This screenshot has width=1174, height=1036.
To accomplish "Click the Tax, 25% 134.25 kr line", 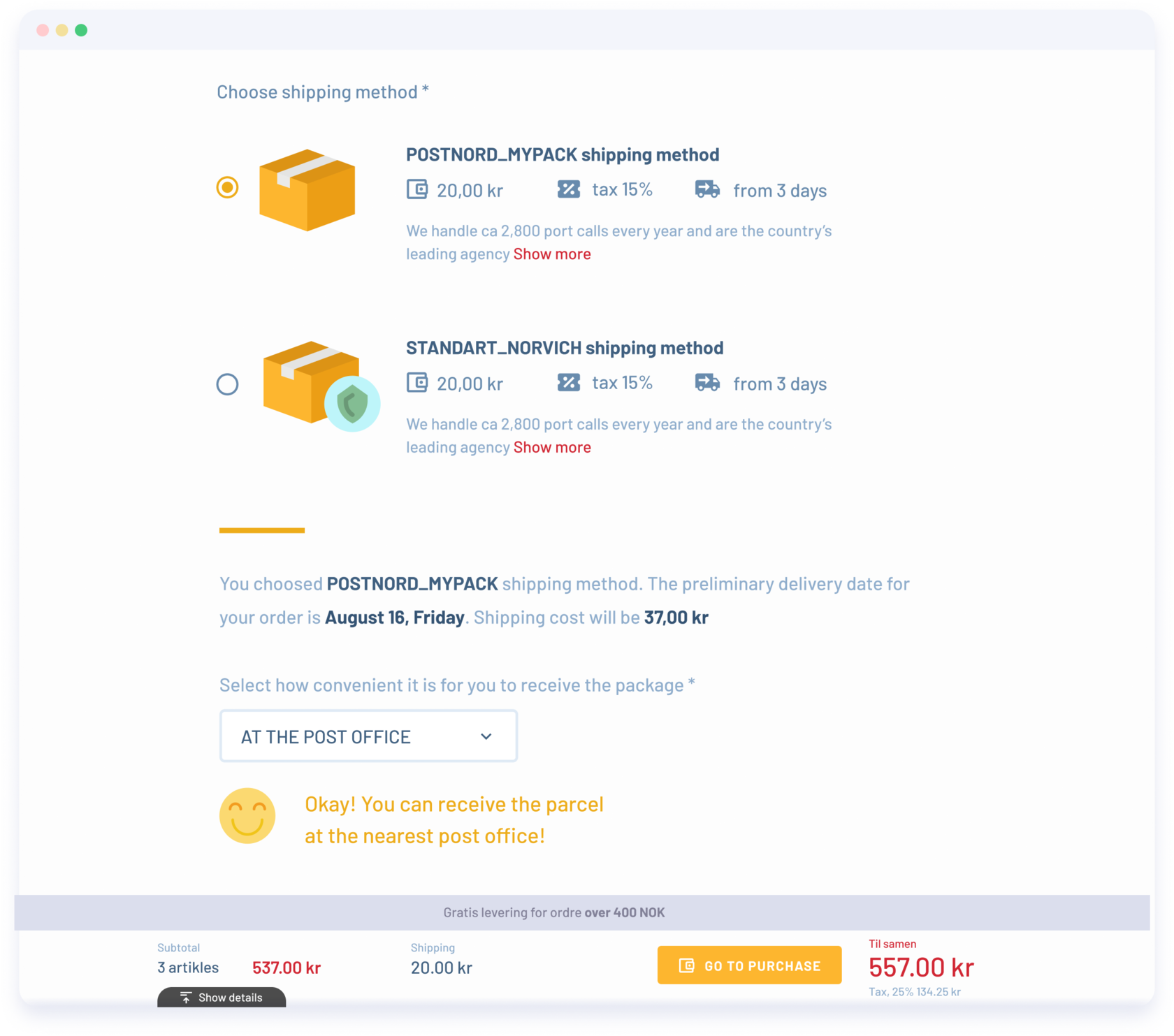I will click(915, 992).
